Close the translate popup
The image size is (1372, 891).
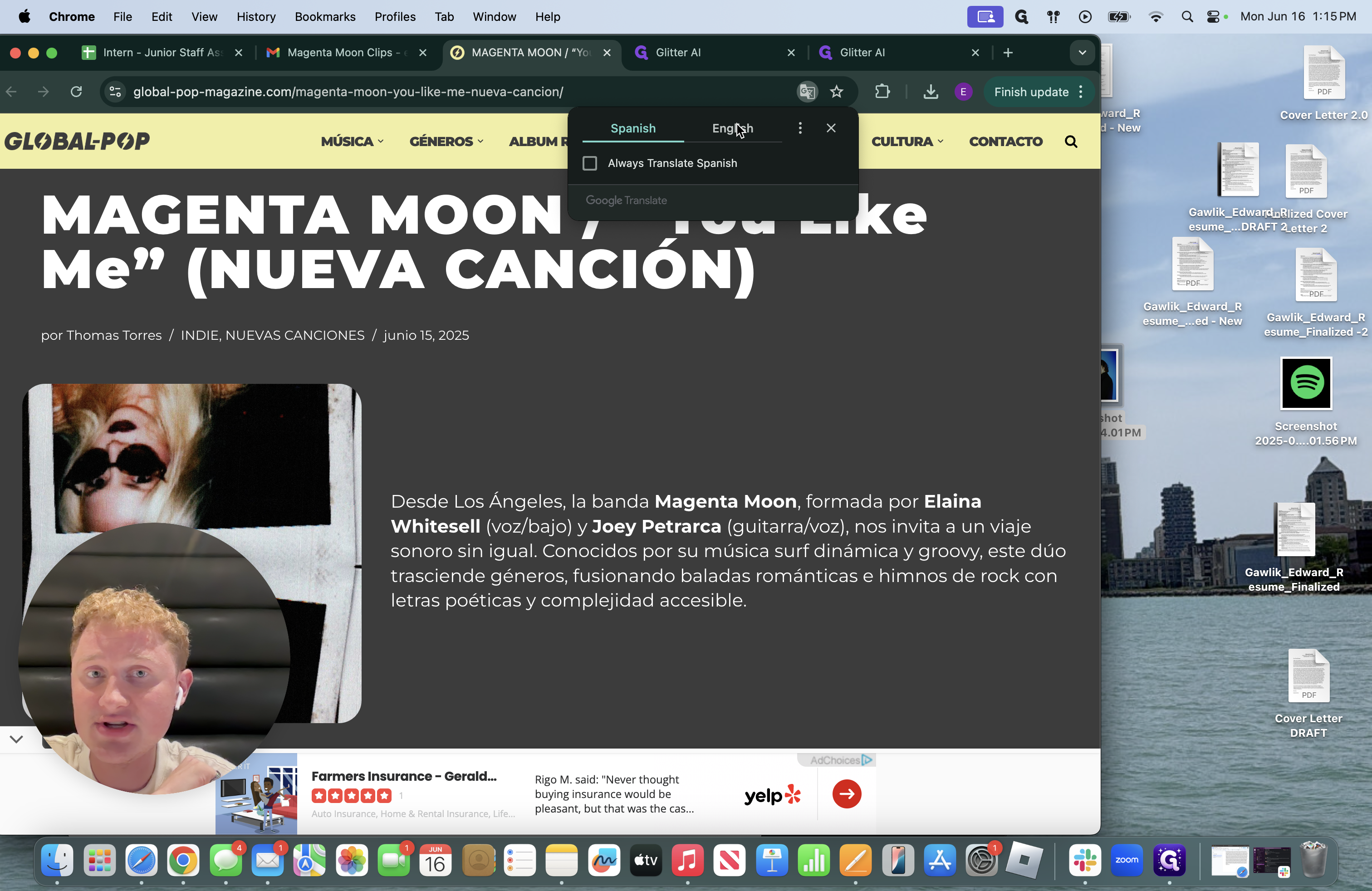(831, 128)
